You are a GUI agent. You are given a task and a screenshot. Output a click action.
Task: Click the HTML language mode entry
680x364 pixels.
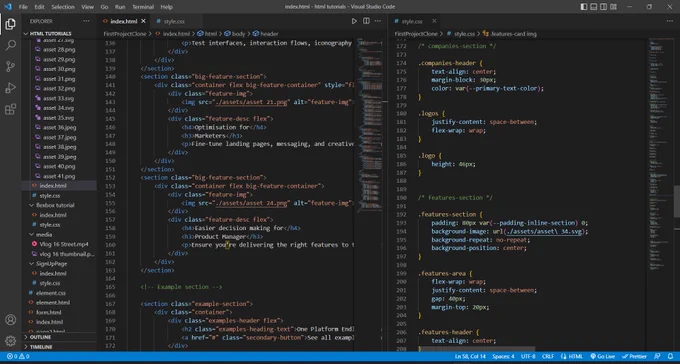572,356
